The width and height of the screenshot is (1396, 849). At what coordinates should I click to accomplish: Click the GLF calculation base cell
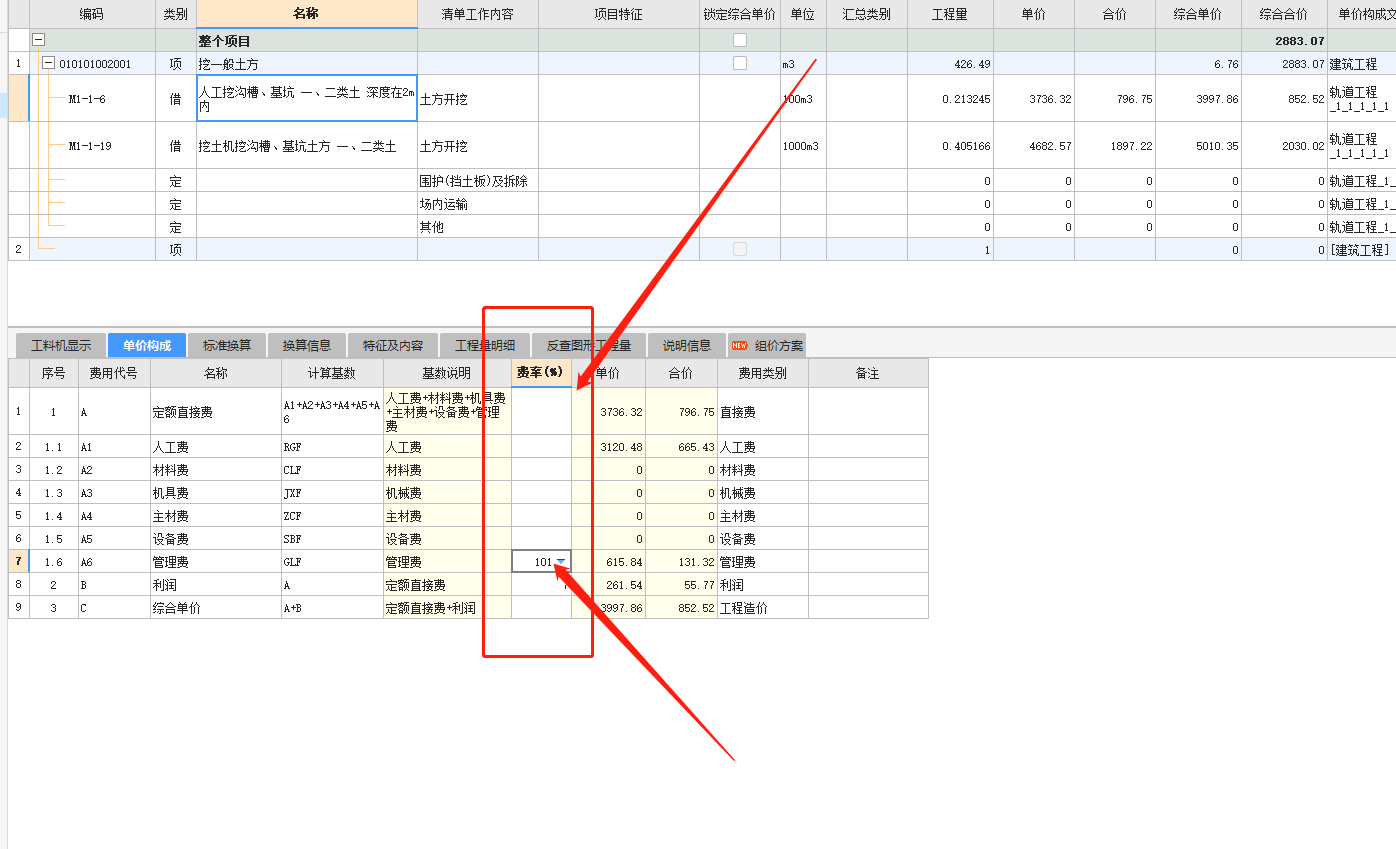pyautogui.click(x=332, y=562)
